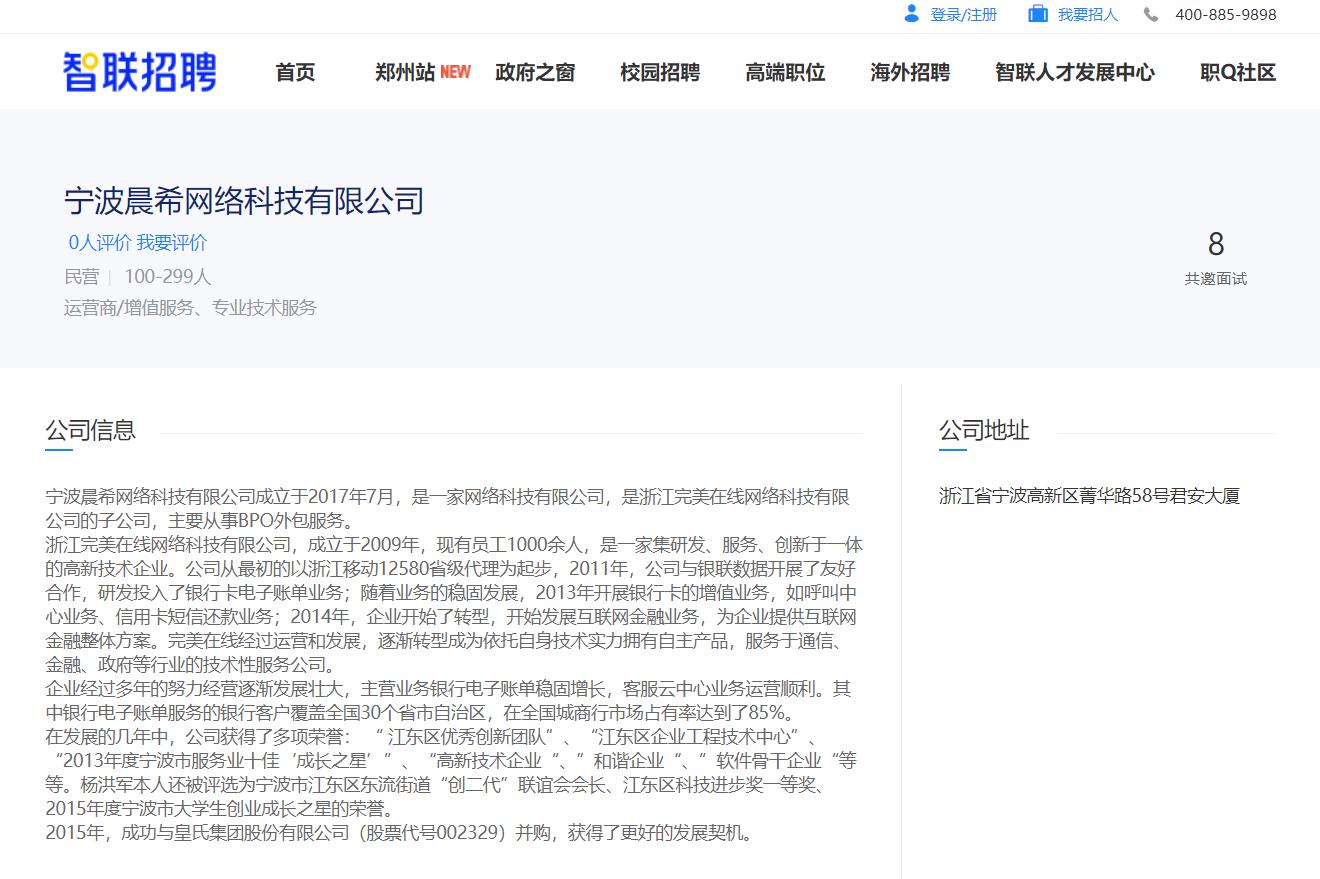This screenshot has width=1320, height=879.
Task: Open the 职Q社区 navigation item
Action: [x=1238, y=72]
